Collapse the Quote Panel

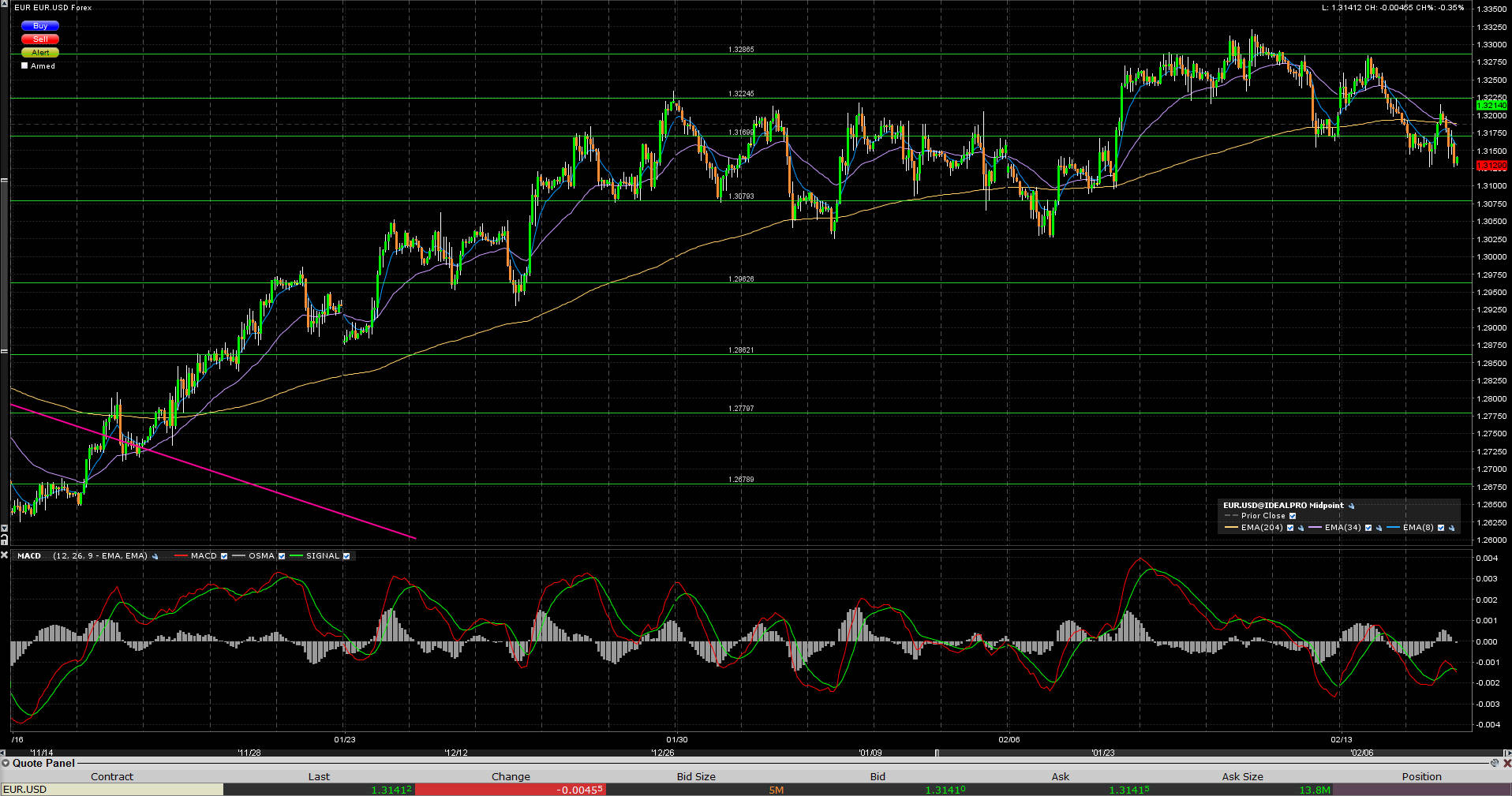6,763
